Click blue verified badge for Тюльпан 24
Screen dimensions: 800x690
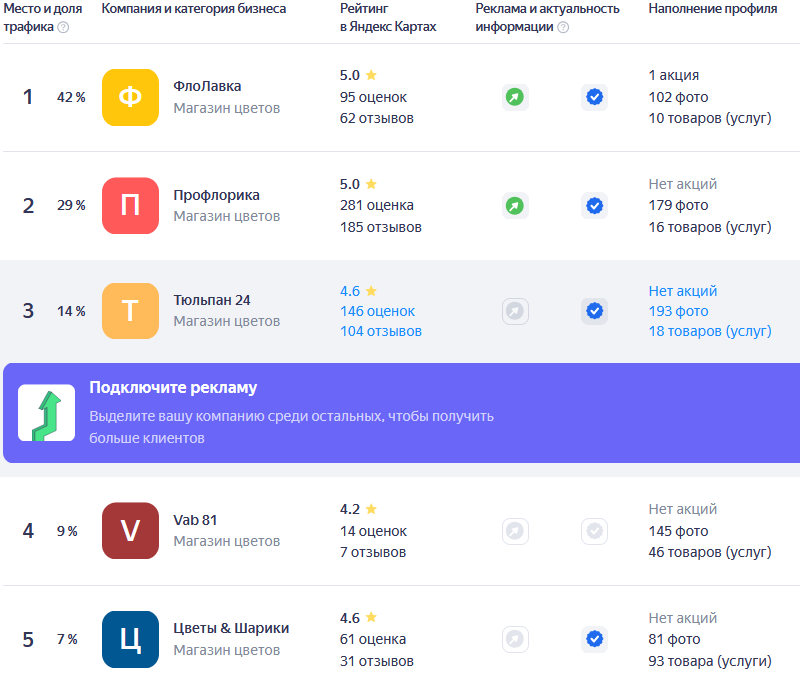point(594,311)
